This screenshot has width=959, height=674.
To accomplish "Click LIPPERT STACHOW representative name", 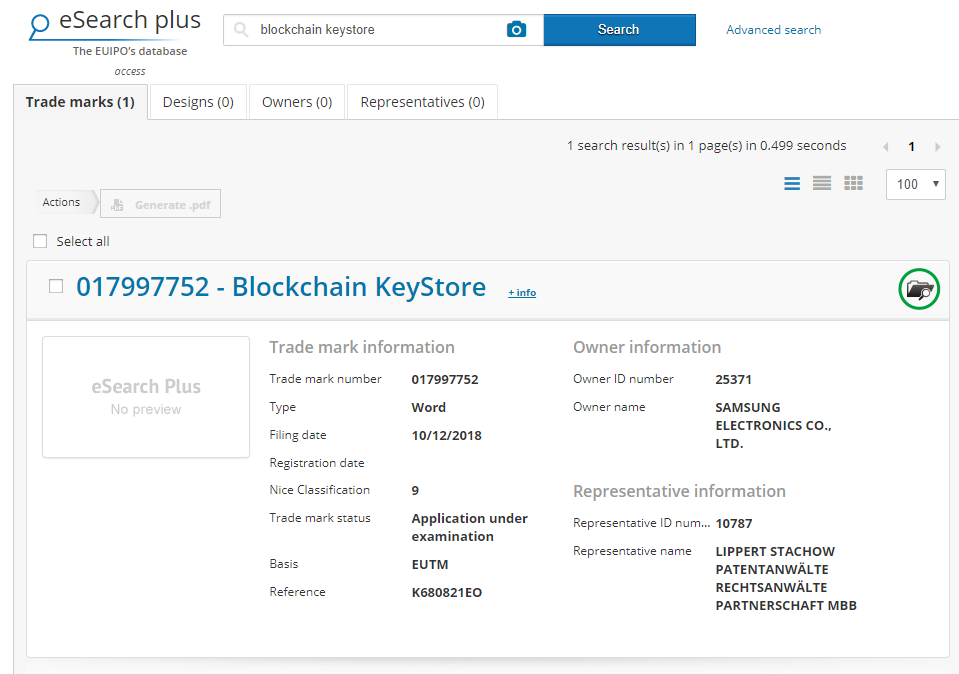I will (x=786, y=578).
